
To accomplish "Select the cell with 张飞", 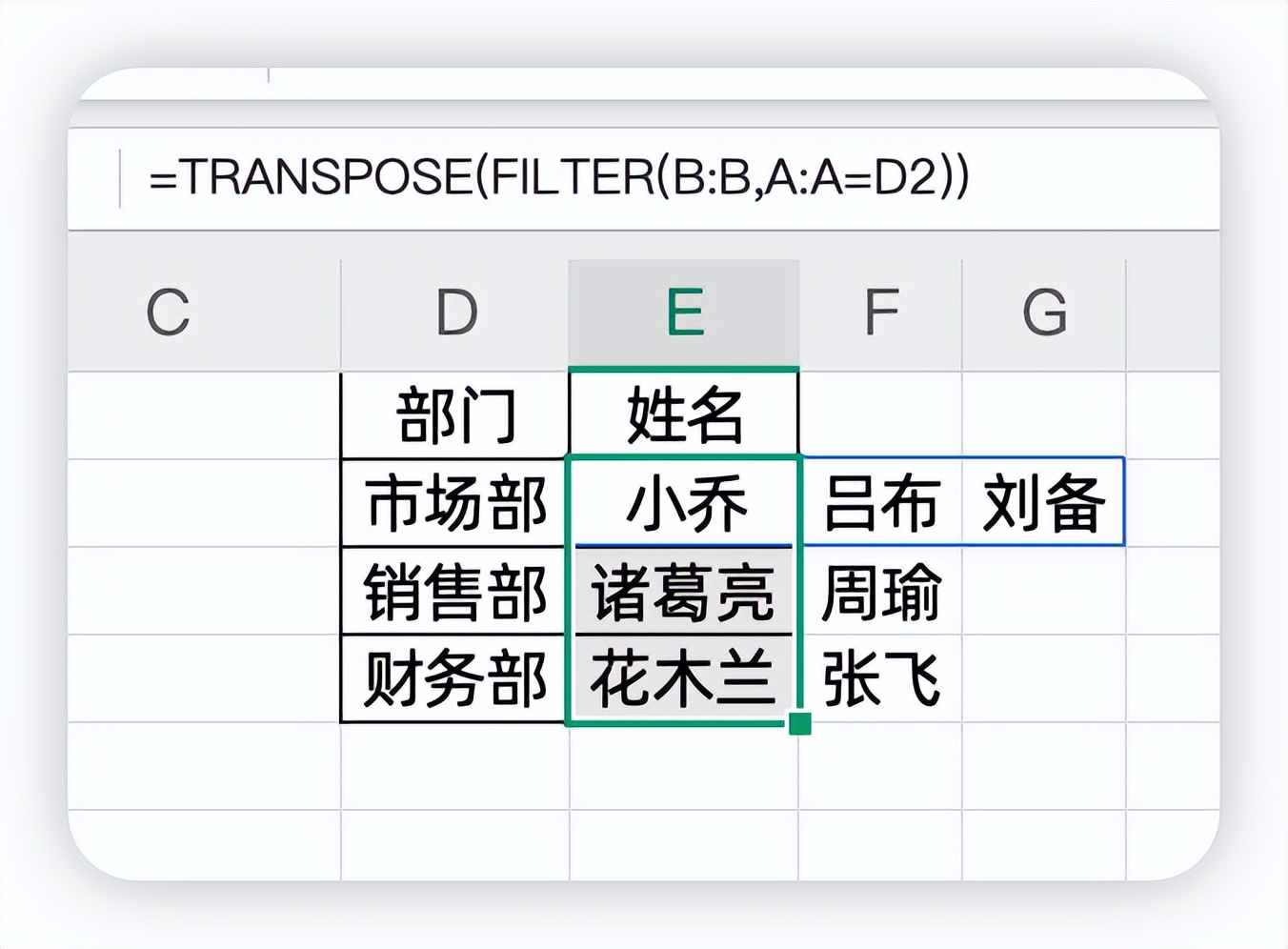I will pyautogui.click(x=880, y=679).
